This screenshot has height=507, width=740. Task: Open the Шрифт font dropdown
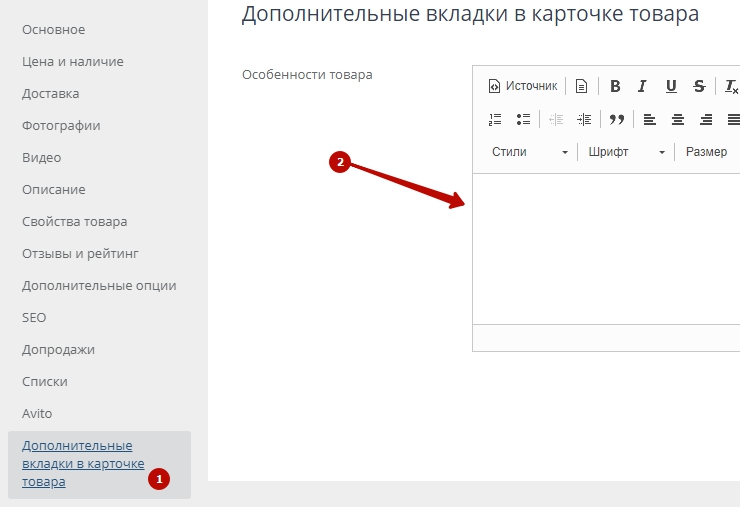626,152
